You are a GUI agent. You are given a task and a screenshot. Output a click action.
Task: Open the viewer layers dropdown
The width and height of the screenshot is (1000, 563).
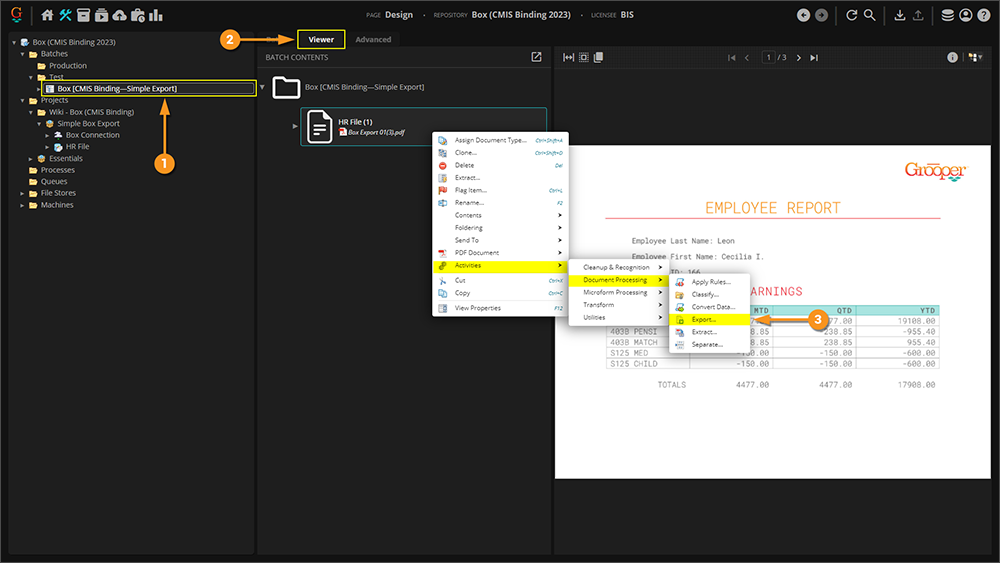[974, 57]
